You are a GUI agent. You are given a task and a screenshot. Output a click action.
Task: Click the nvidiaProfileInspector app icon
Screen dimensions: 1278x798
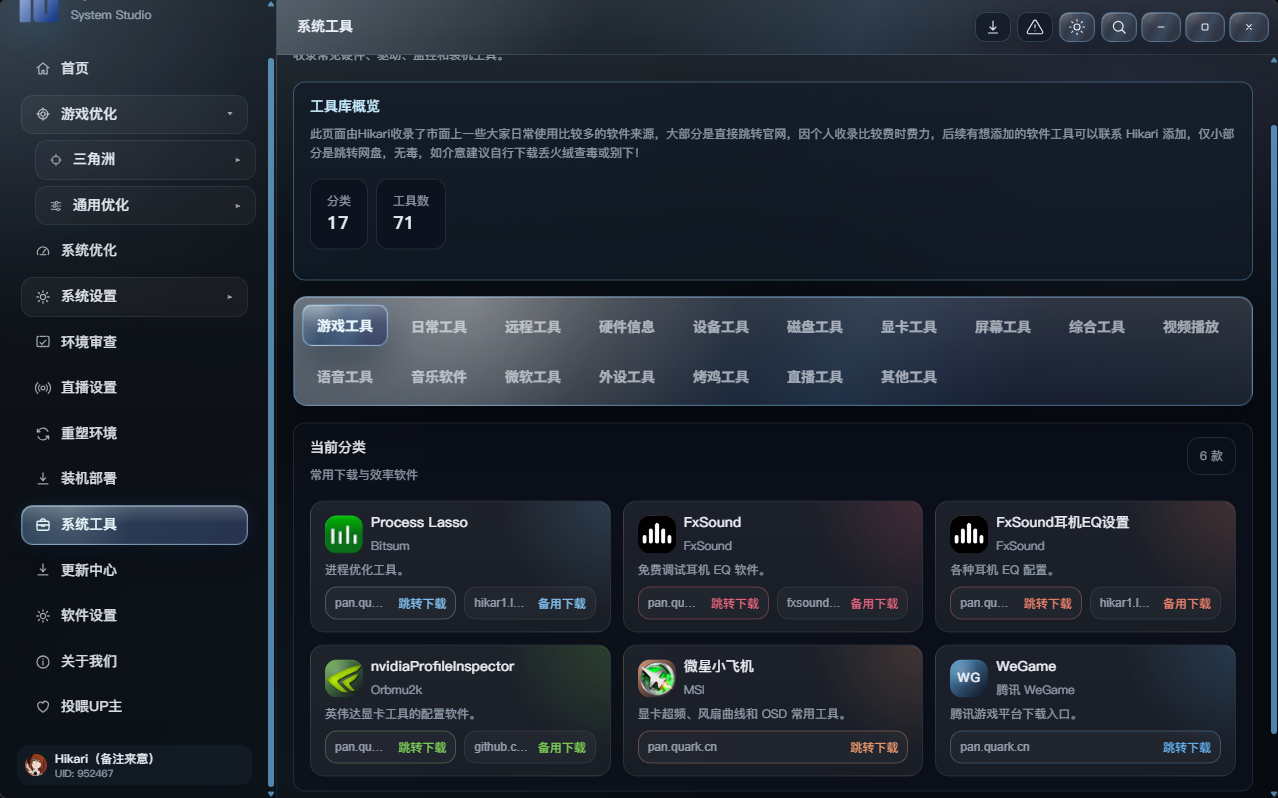[344, 678]
